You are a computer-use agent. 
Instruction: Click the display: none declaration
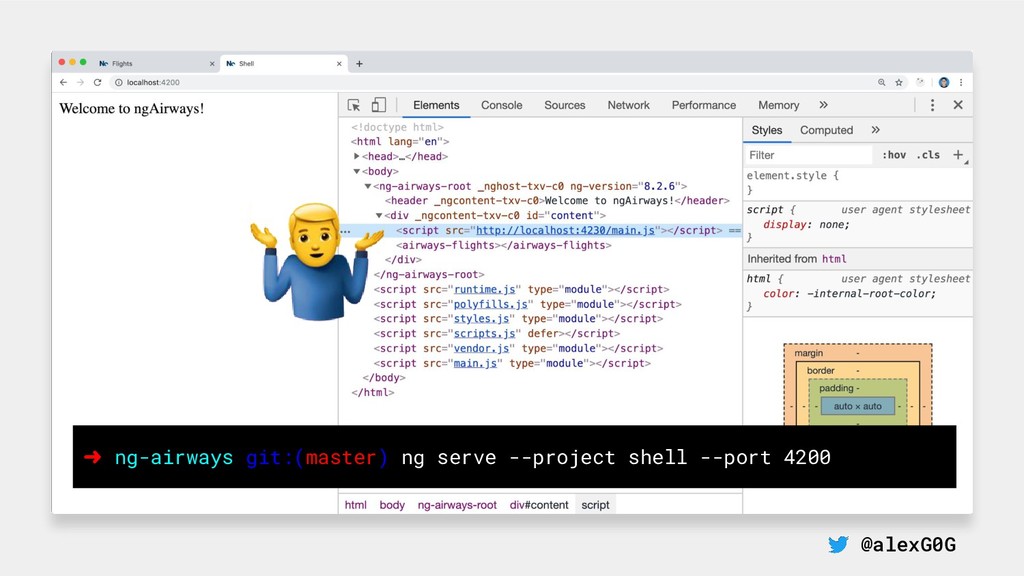pos(807,225)
